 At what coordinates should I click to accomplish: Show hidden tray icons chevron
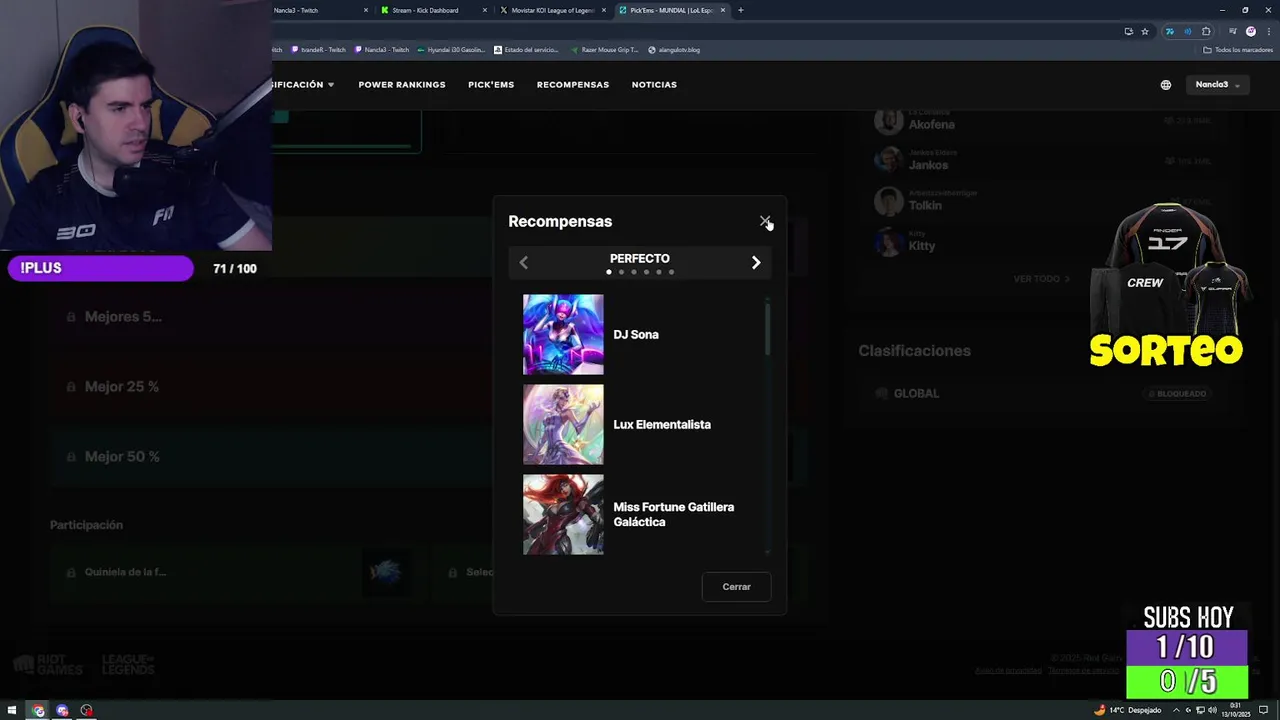(x=1177, y=710)
